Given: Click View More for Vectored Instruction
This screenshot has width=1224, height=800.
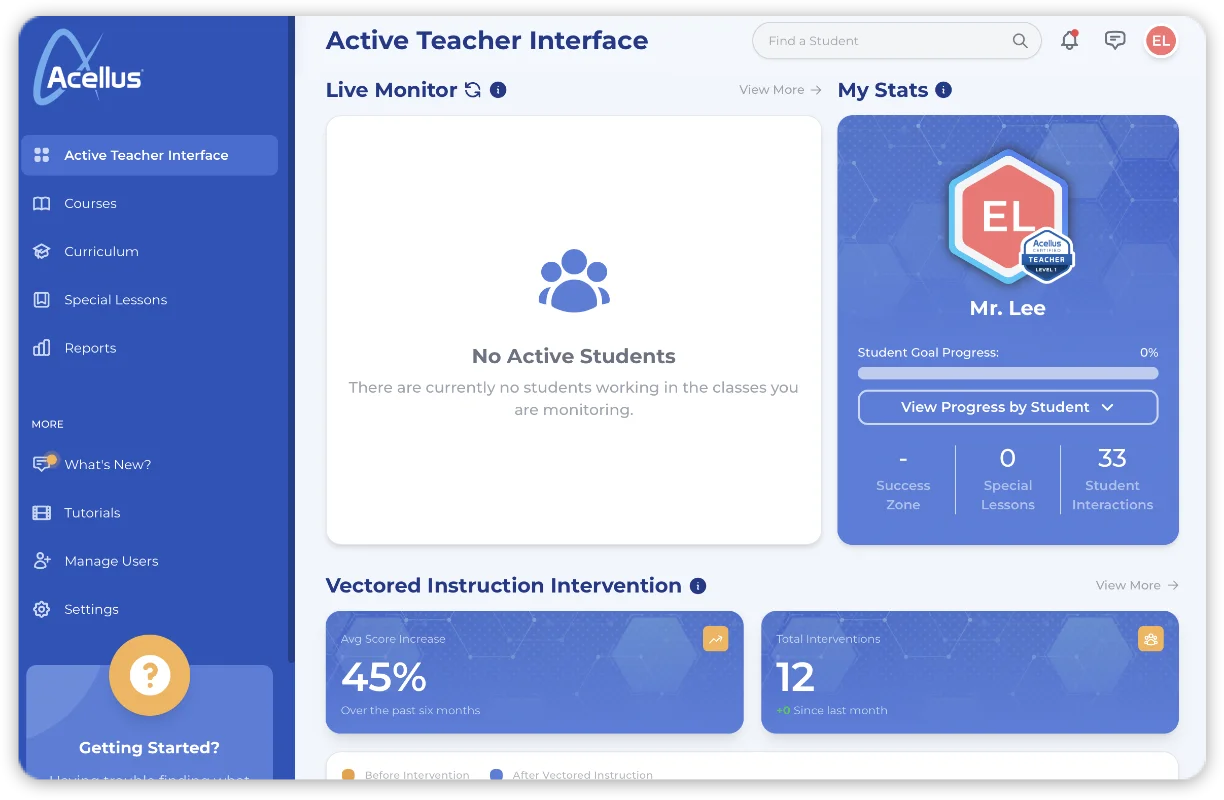Looking at the screenshot, I should pyautogui.click(x=1137, y=586).
